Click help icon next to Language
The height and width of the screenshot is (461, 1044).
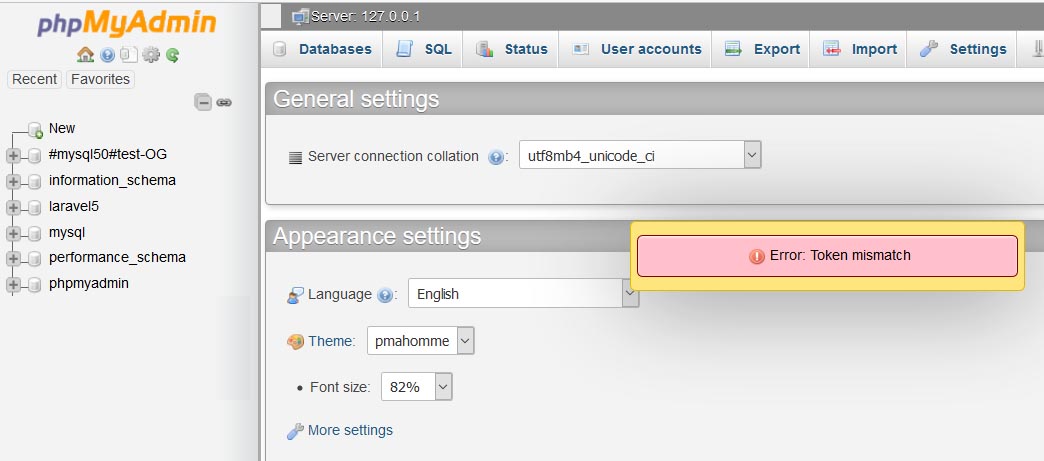pos(385,294)
